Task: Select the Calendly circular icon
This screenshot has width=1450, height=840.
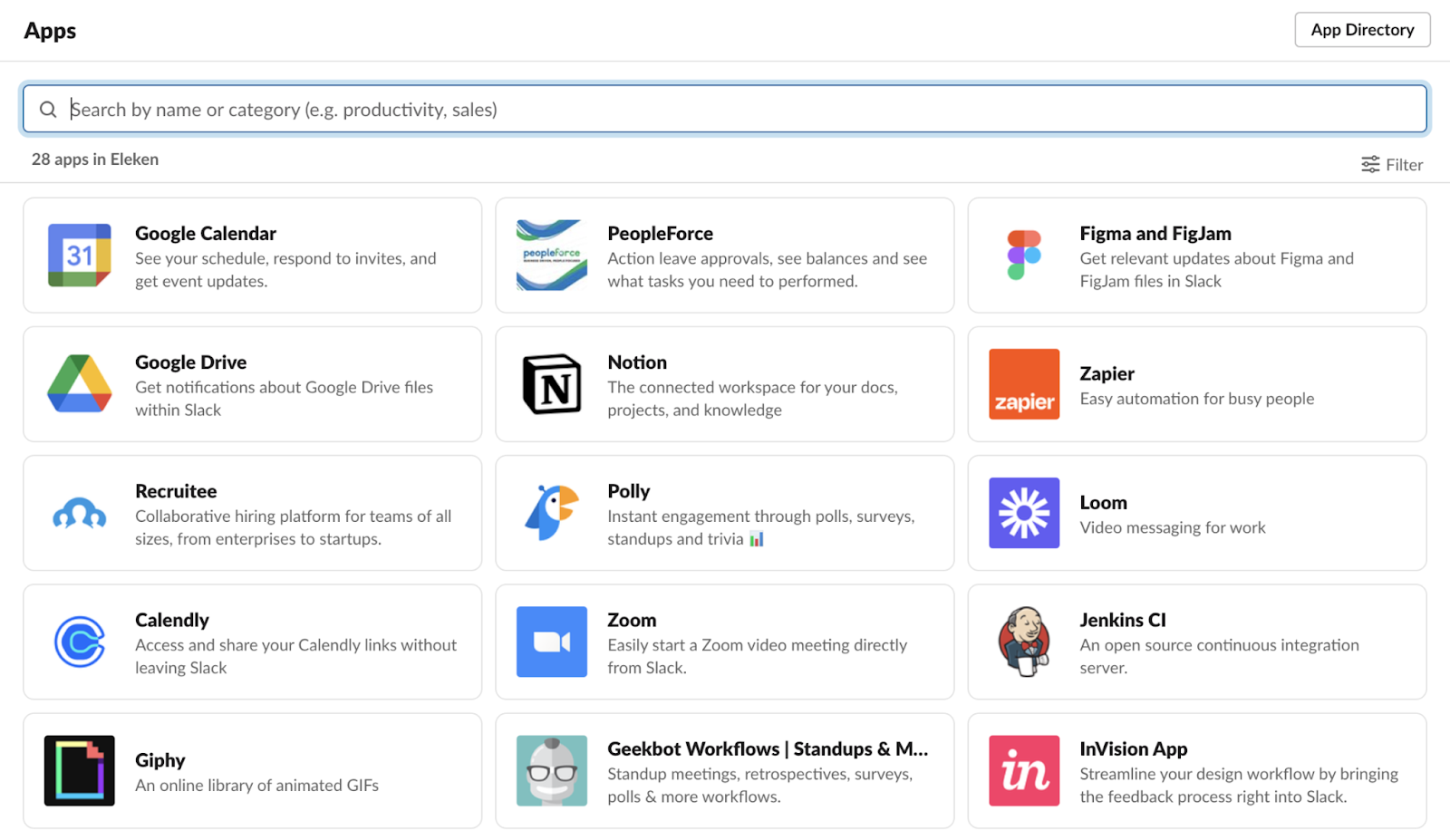Action: coord(80,642)
